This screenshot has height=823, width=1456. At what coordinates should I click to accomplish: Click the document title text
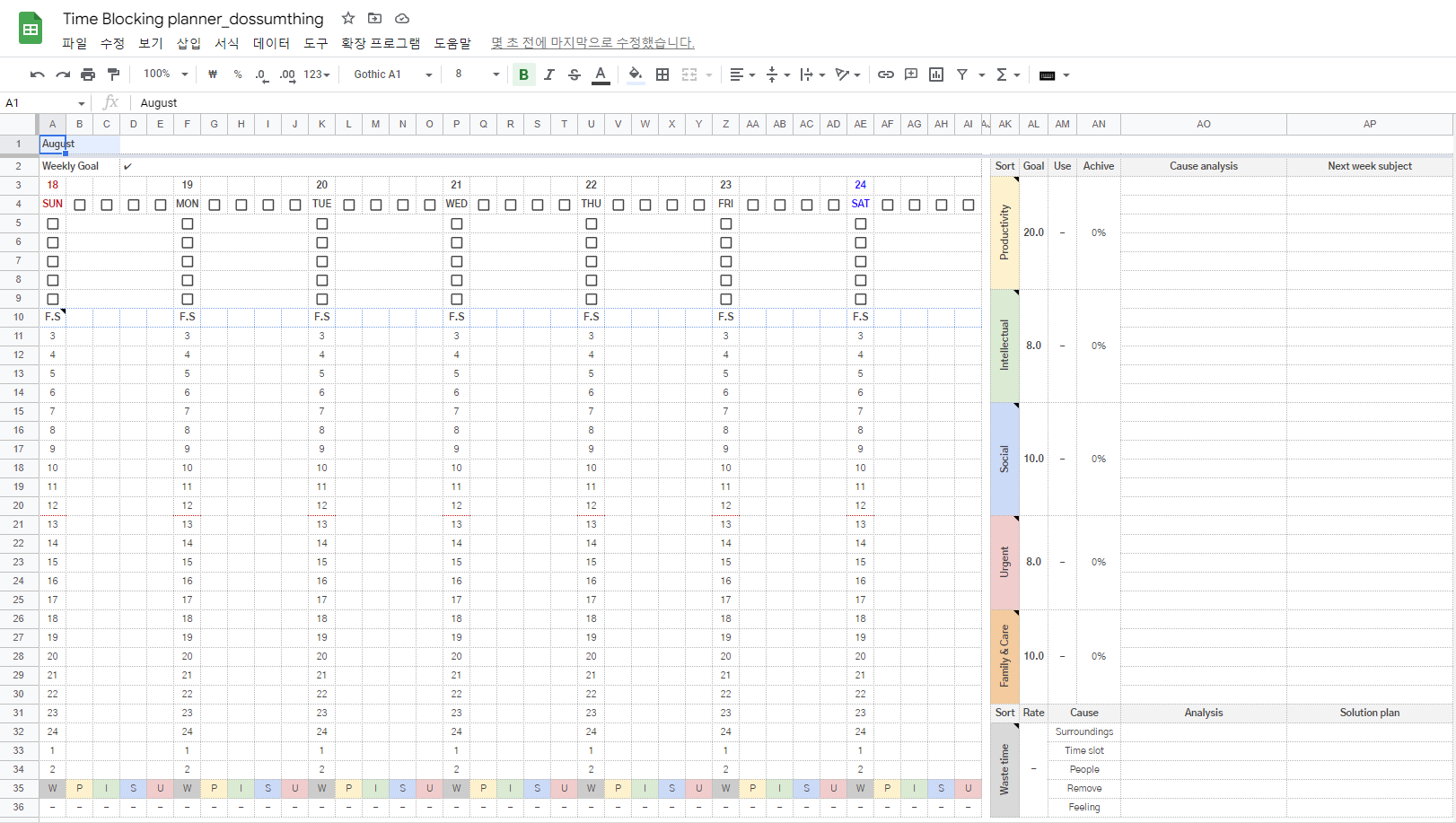(x=193, y=19)
